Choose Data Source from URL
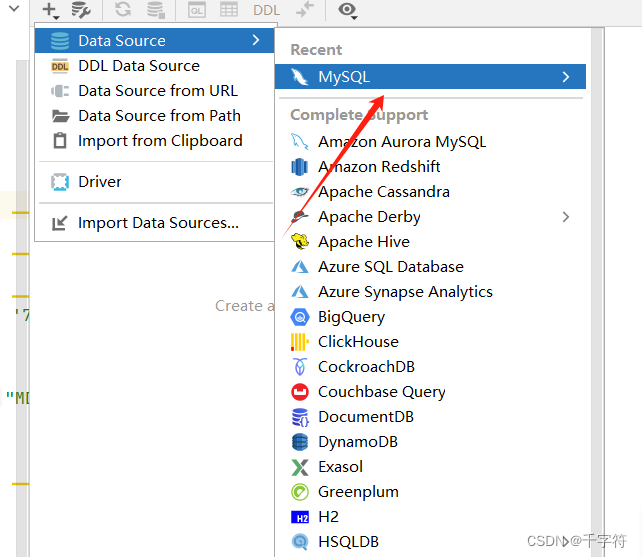Viewport: 642px width, 557px height. click(154, 91)
